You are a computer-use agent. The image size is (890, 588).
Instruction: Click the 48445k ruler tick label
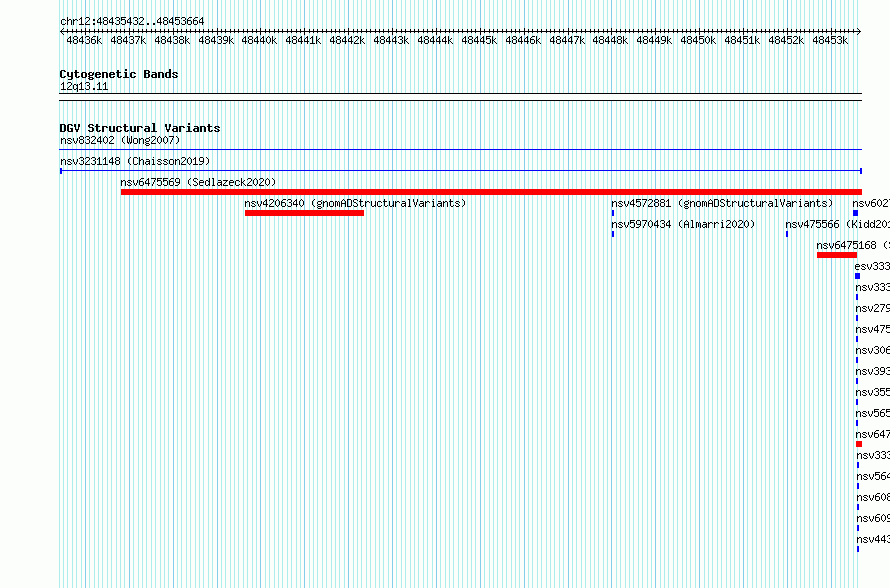(479, 40)
